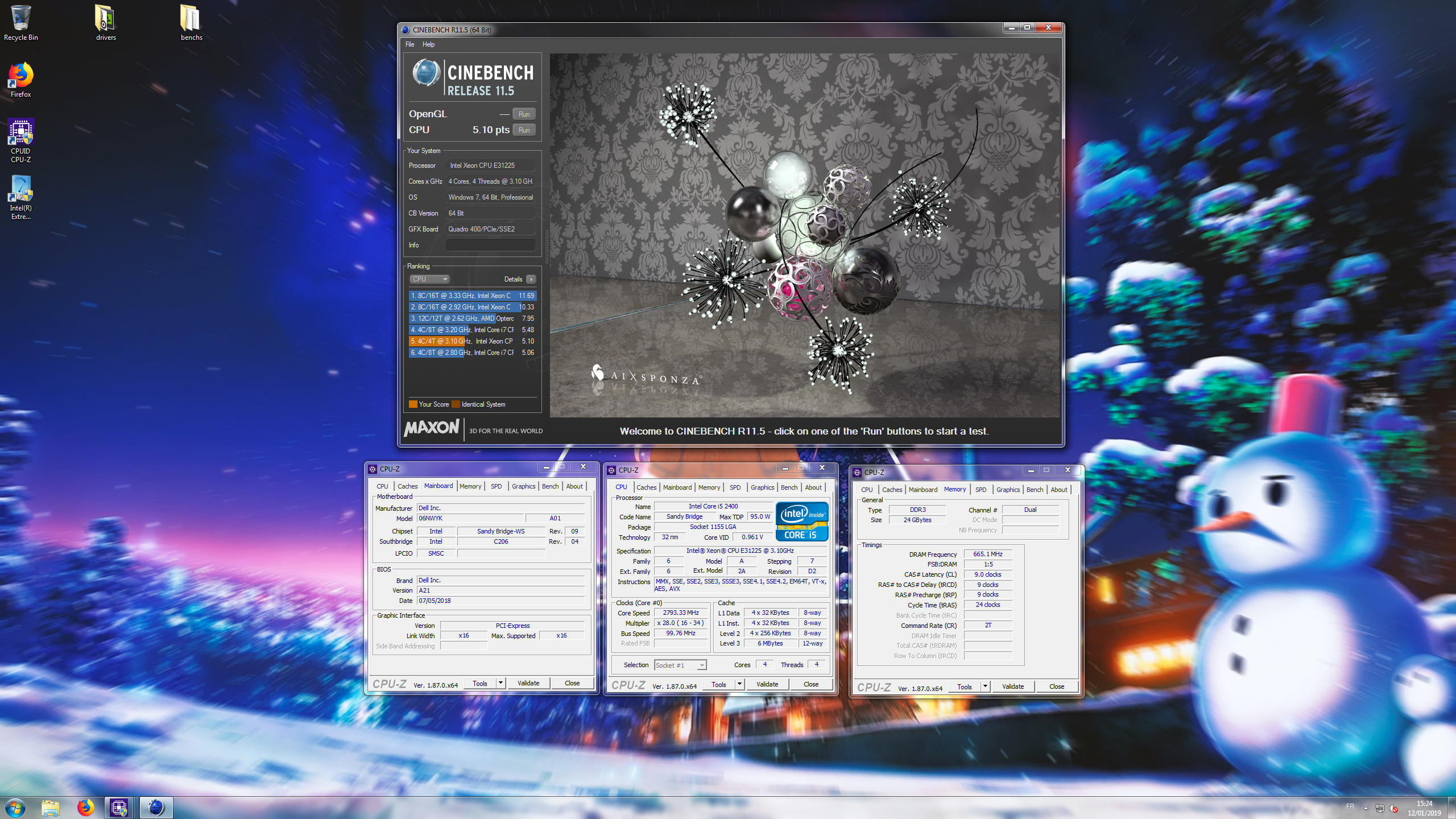Screen dimensions: 1456x819
Task: Click Validate in Mainboard CPU-Z window
Action: [528, 684]
